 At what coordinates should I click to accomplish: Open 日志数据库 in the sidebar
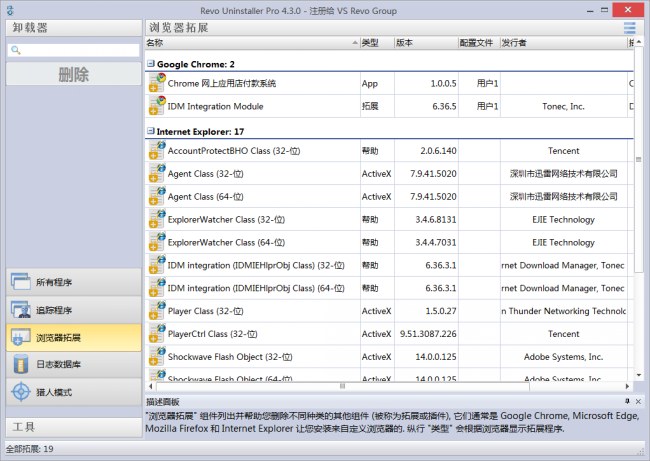(x=74, y=364)
